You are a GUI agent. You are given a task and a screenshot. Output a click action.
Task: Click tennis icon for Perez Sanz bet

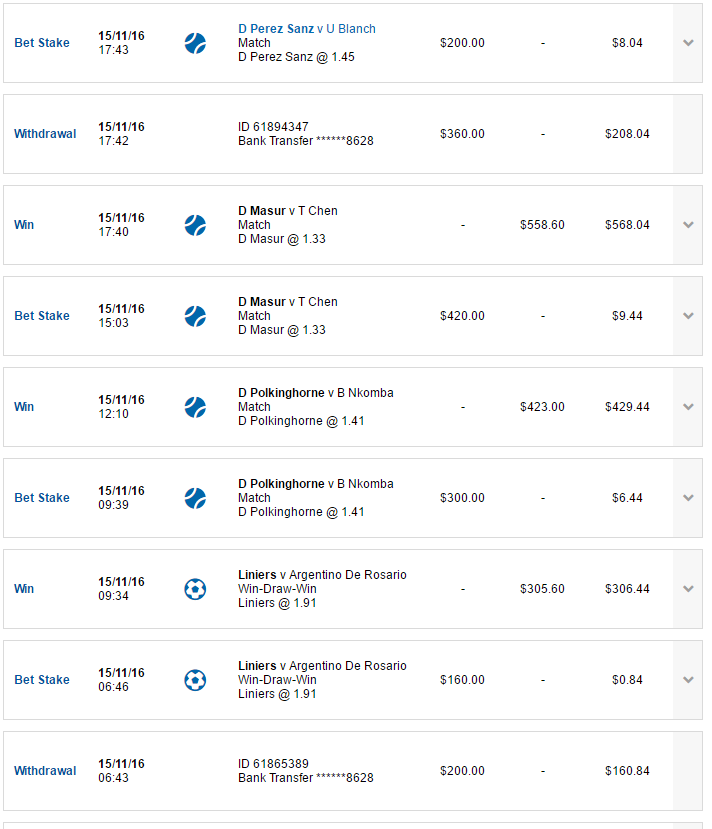(x=195, y=43)
